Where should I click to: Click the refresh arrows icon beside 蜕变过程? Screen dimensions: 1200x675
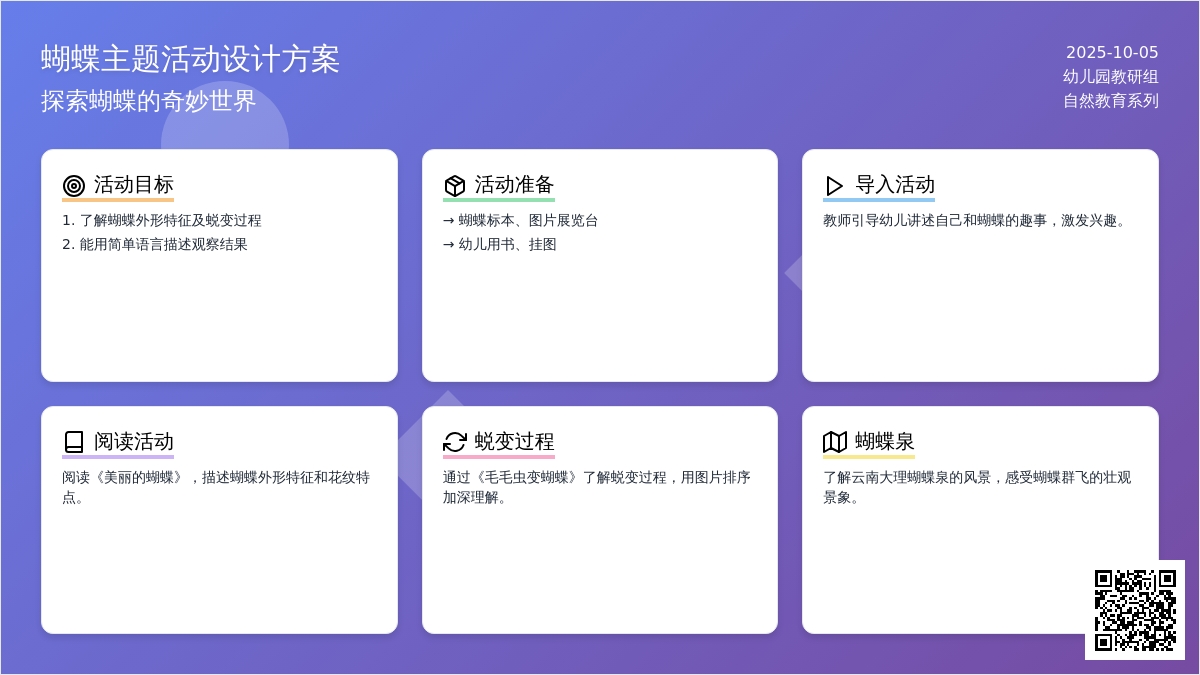pyautogui.click(x=455, y=442)
